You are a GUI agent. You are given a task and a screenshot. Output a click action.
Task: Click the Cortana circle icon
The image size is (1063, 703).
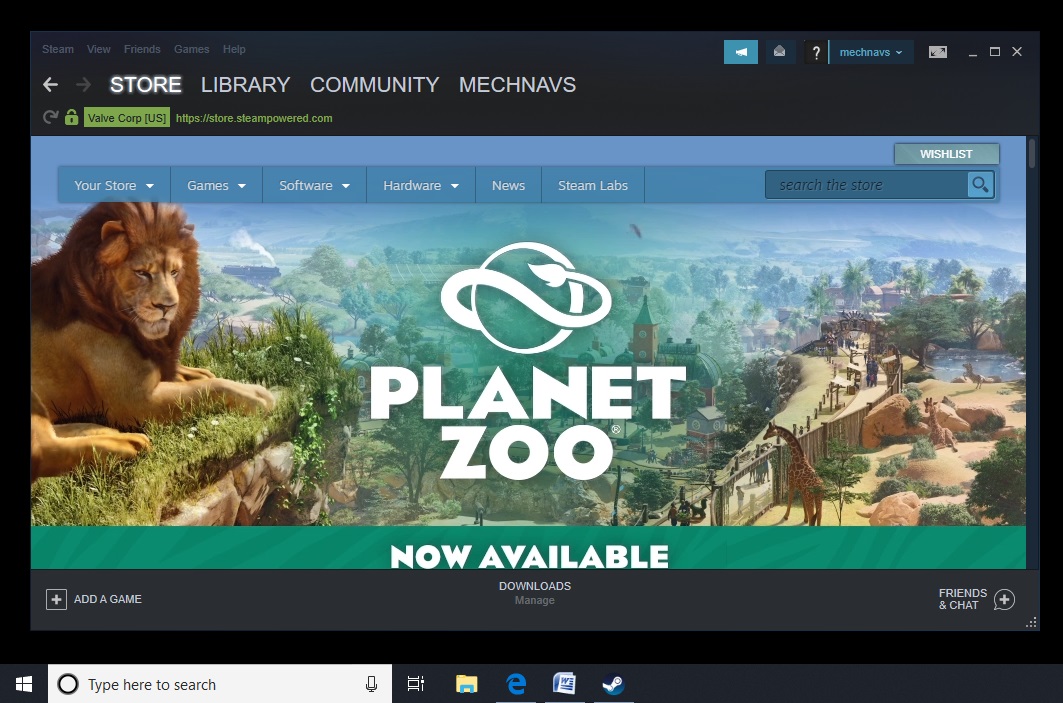coord(68,684)
